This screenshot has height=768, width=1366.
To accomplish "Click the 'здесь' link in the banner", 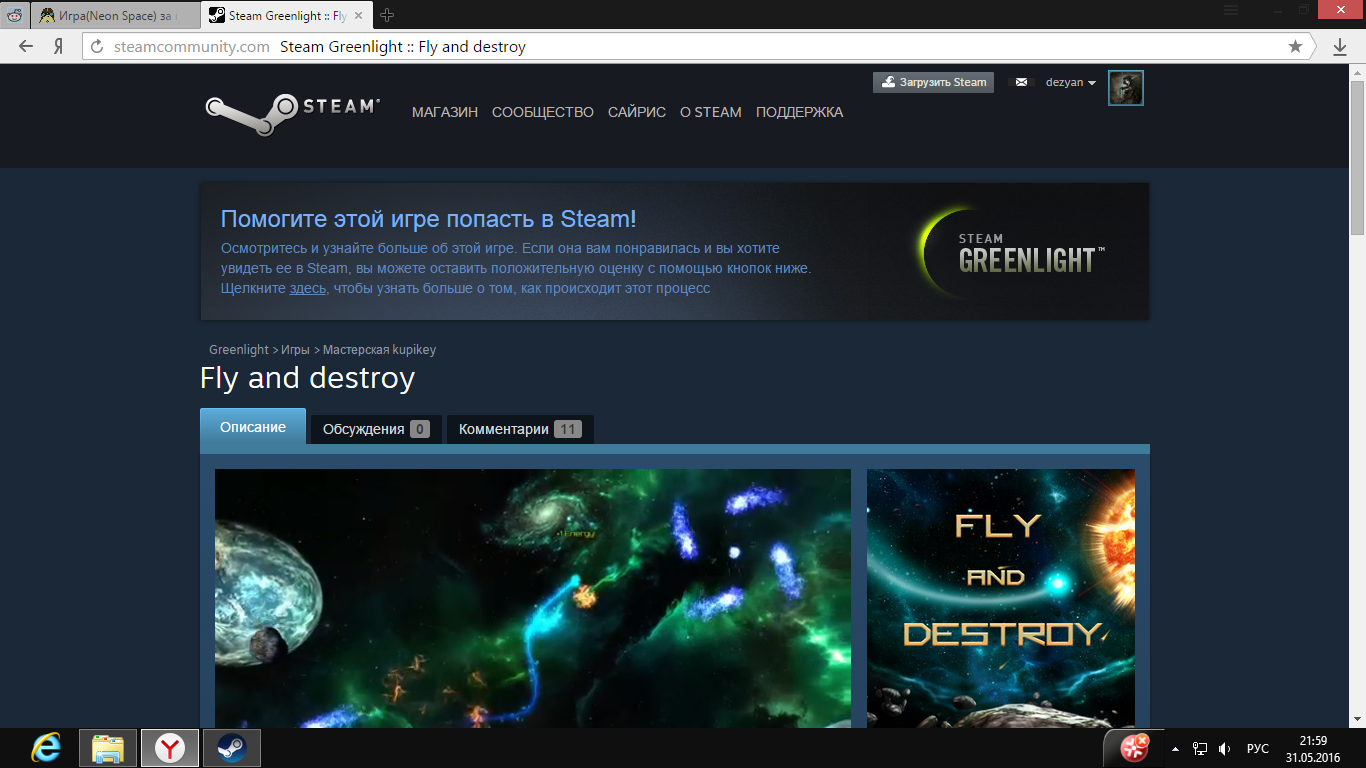I will coord(308,288).
